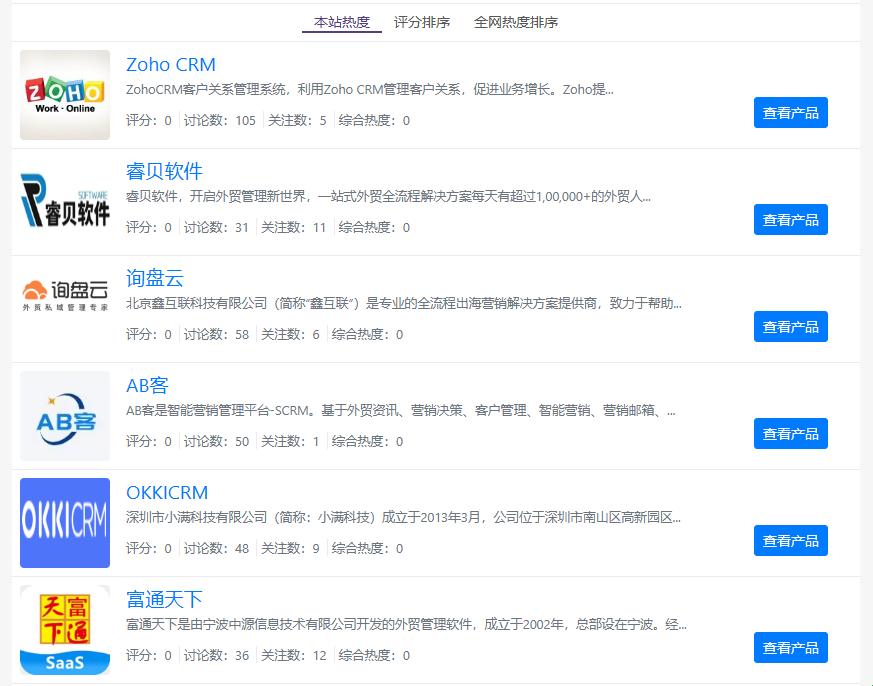Screen dimensions: 873x686
Task: Click 讨论数：50 under AB客
Action: click(x=216, y=441)
